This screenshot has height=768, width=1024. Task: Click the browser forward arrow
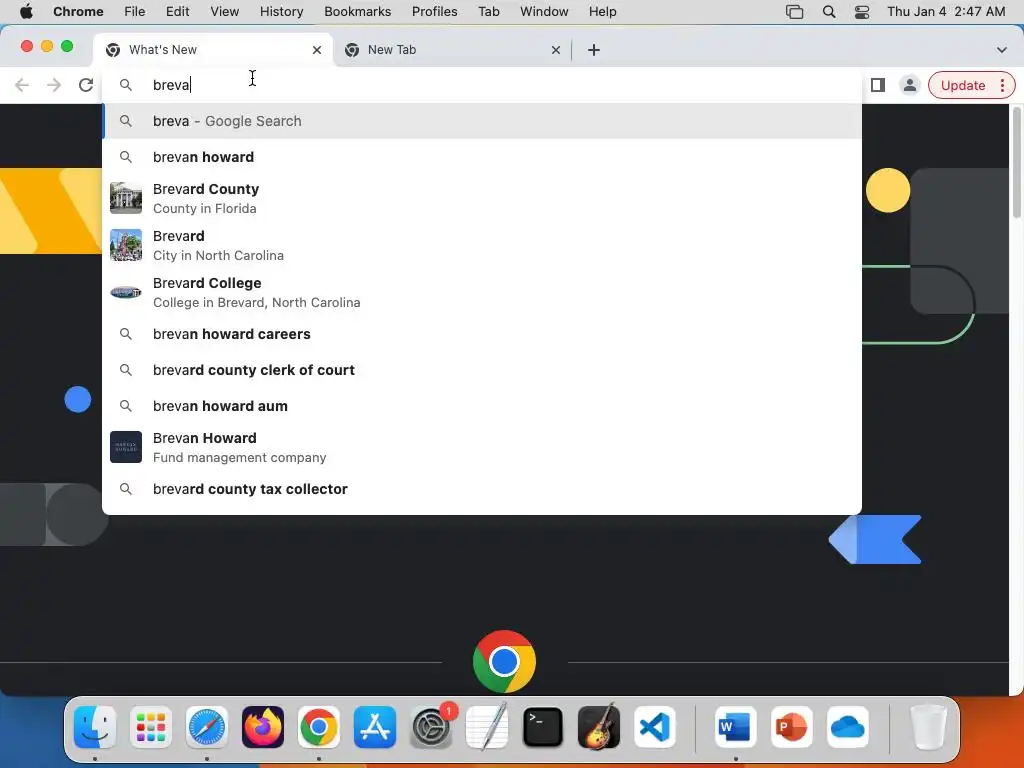(54, 85)
